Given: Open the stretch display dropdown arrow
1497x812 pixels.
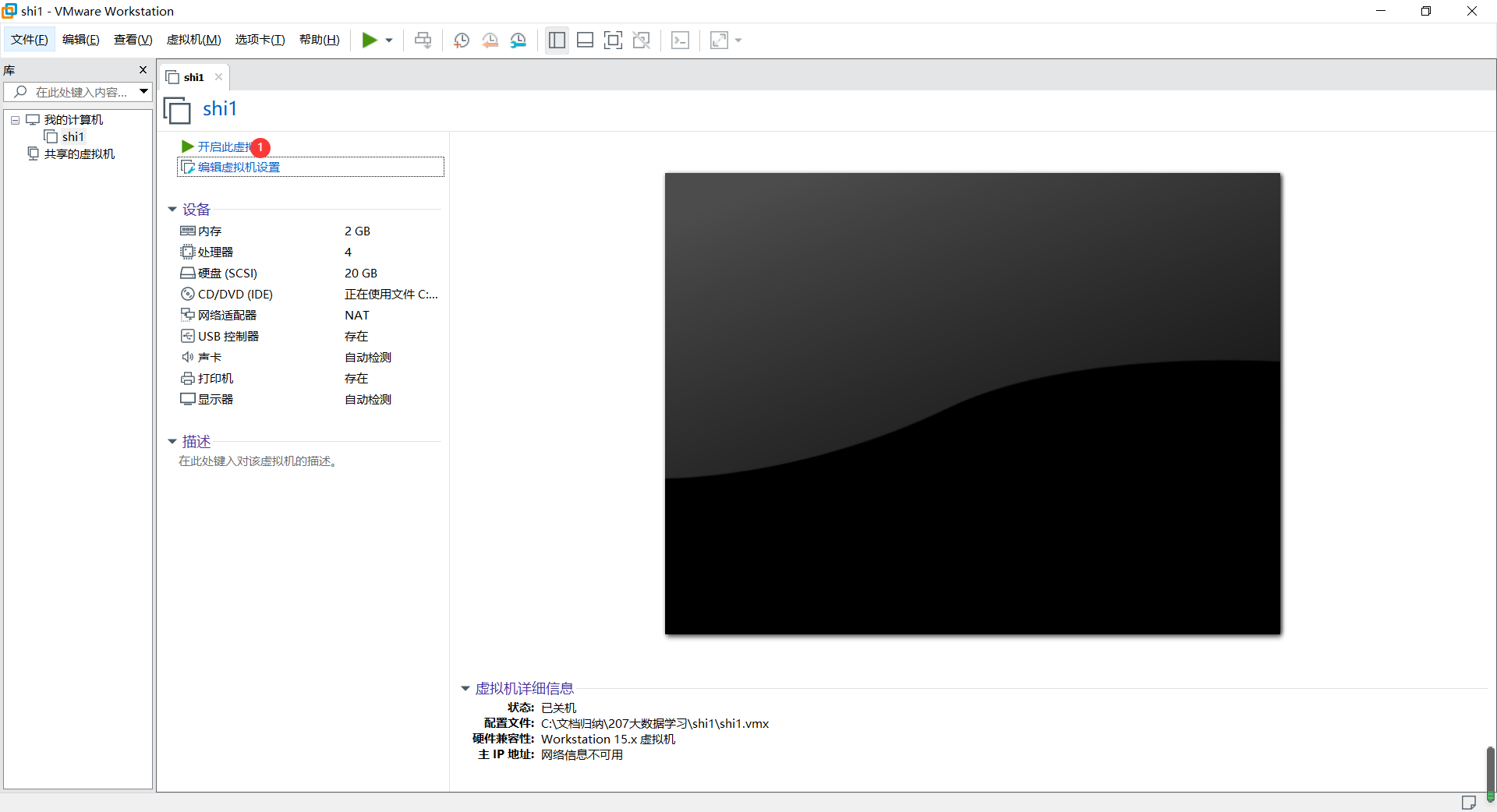Looking at the screenshot, I should 738,41.
